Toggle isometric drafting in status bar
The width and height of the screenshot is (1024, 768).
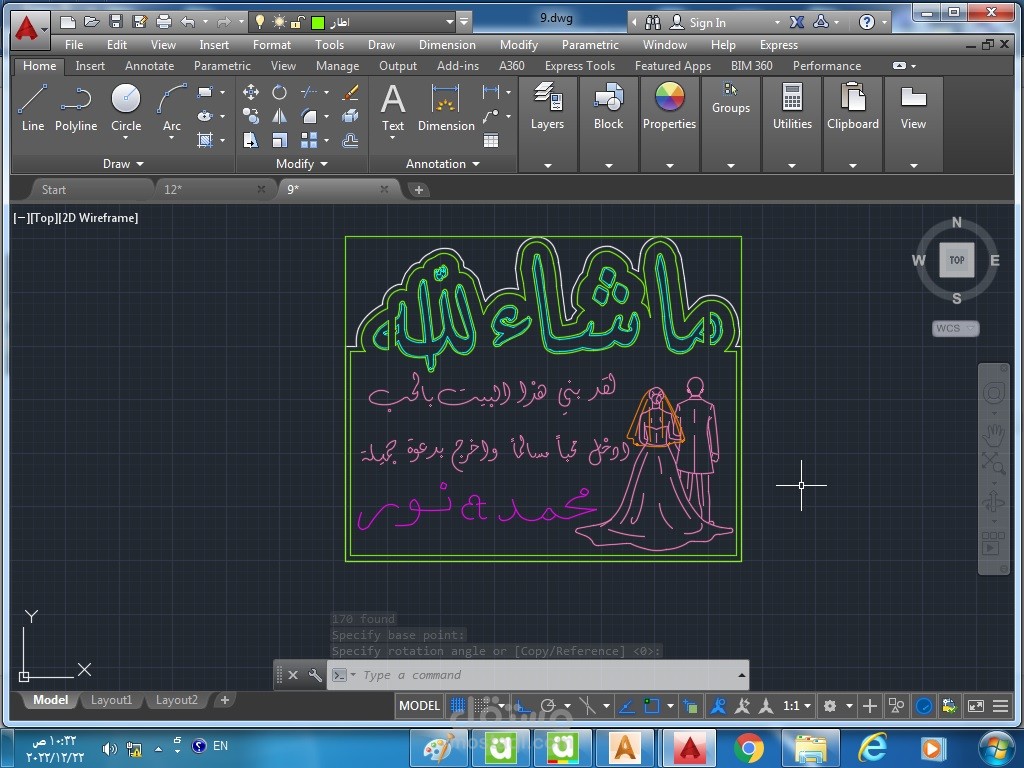click(x=588, y=705)
